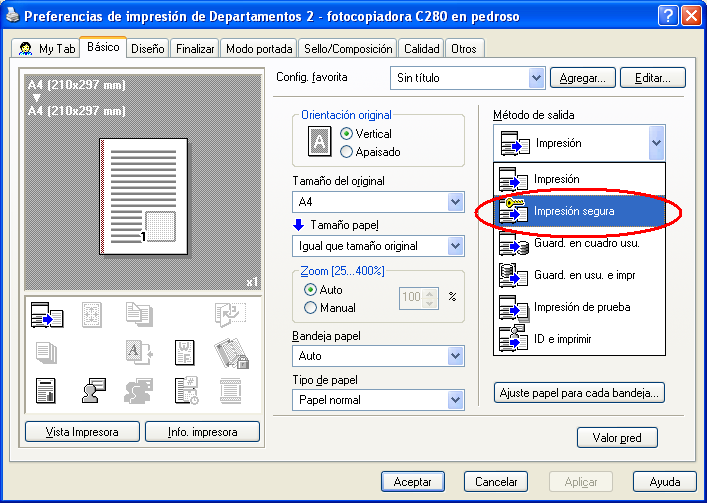This screenshot has width=707, height=503.
Task: Click the Valor pred button
Action: tap(617, 438)
